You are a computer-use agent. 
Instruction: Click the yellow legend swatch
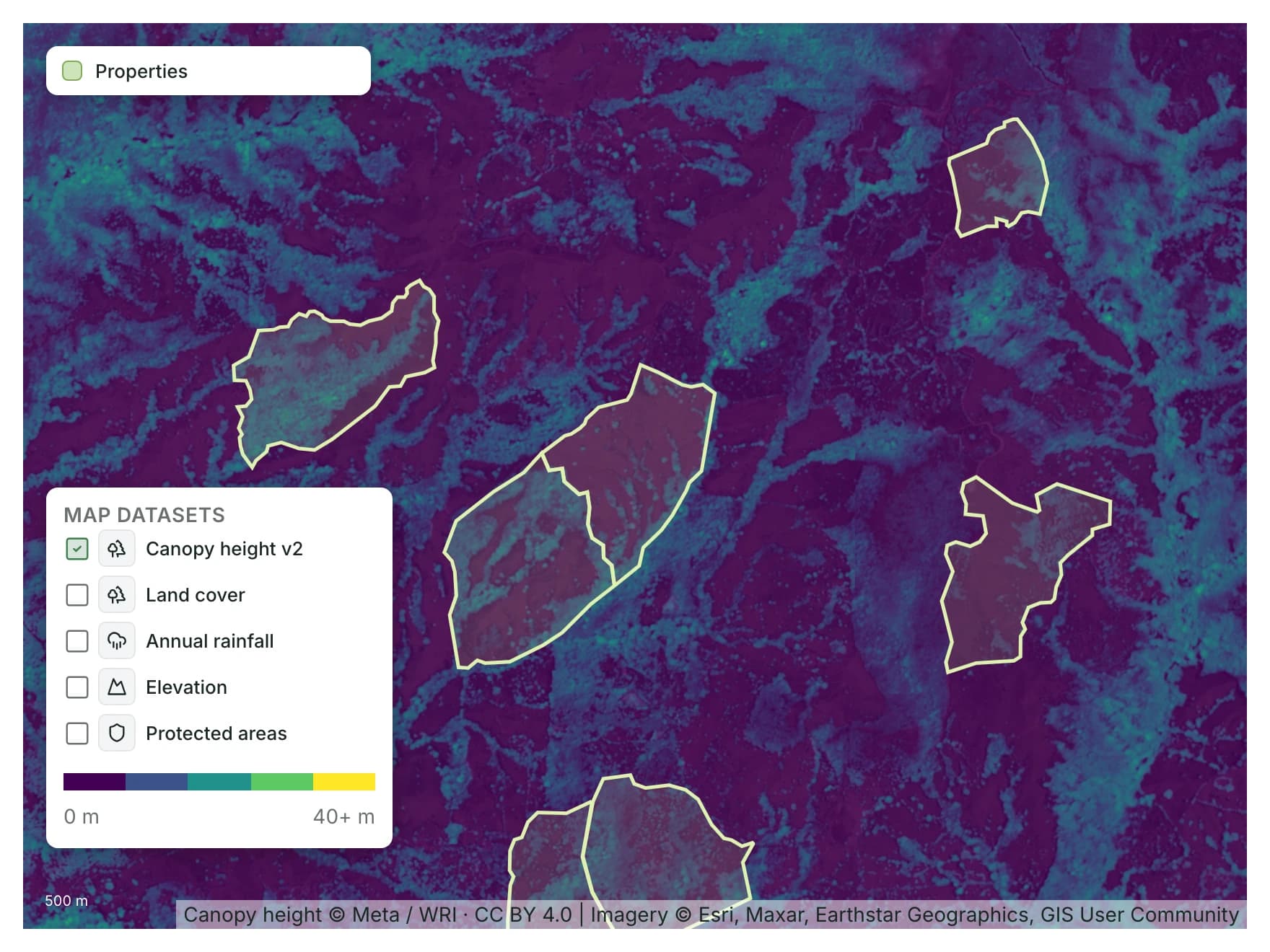tap(344, 782)
